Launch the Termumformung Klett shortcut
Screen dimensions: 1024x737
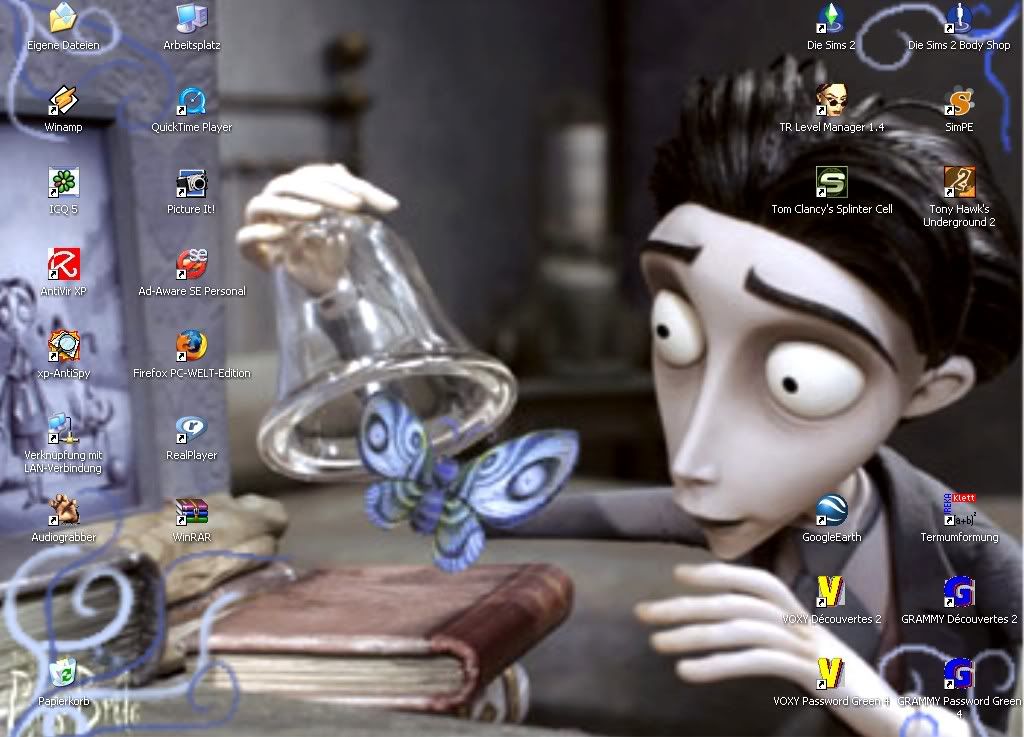click(959, 510)
